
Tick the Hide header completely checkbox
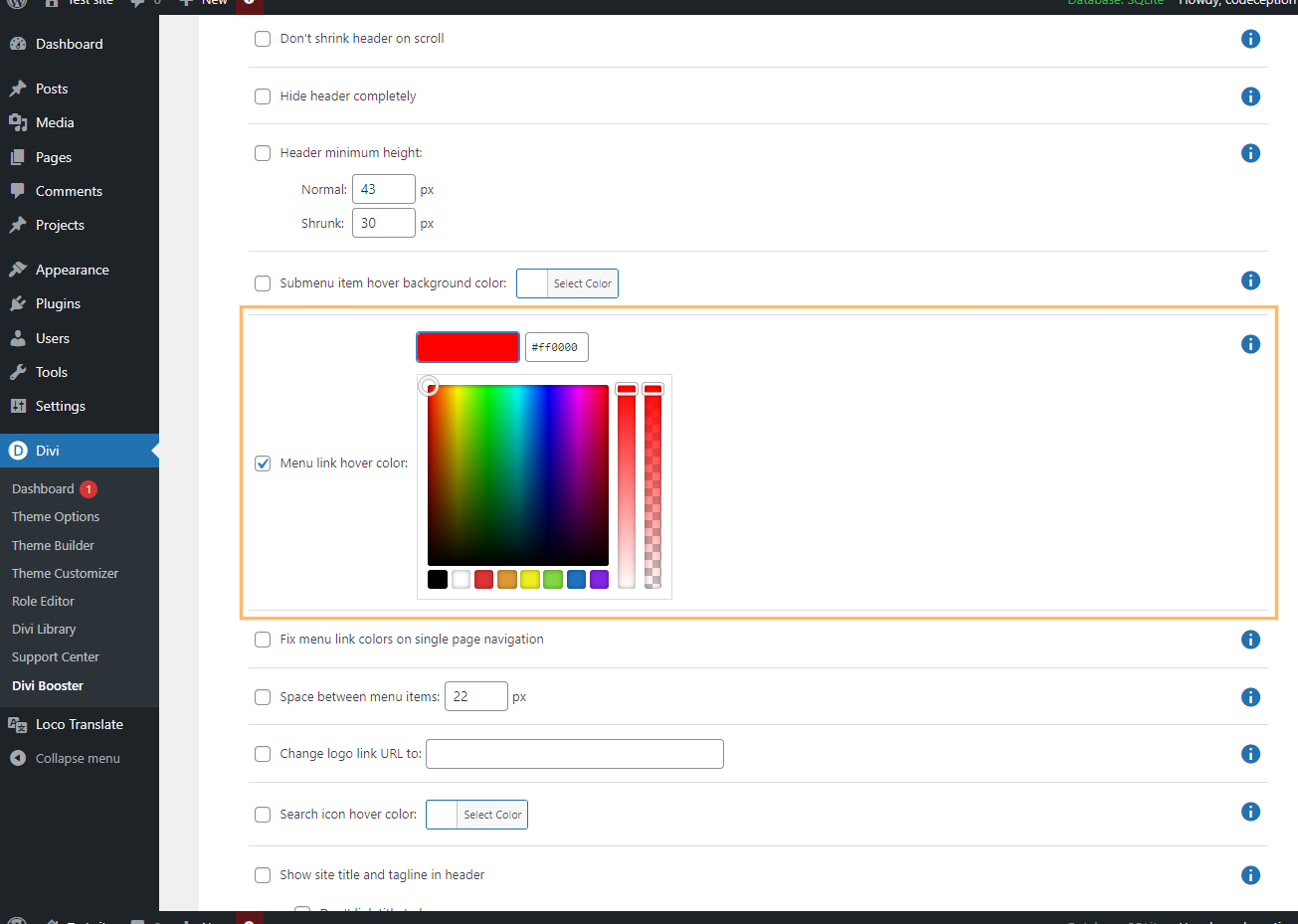tap(263, 96)
